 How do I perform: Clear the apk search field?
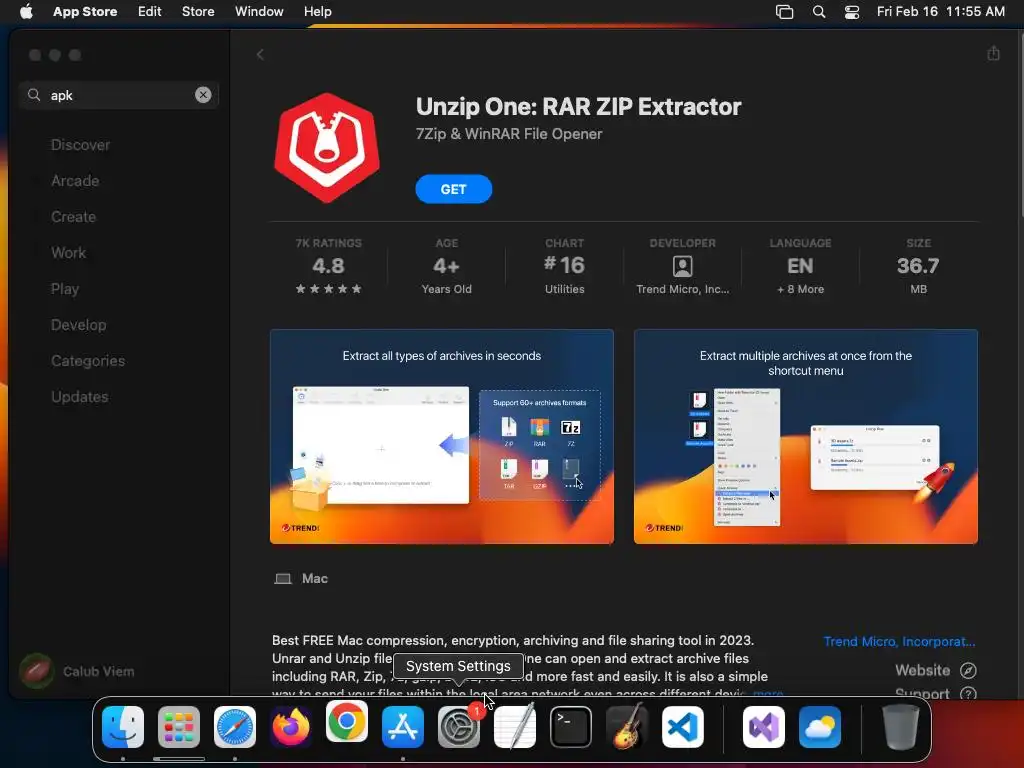(203, 95)
